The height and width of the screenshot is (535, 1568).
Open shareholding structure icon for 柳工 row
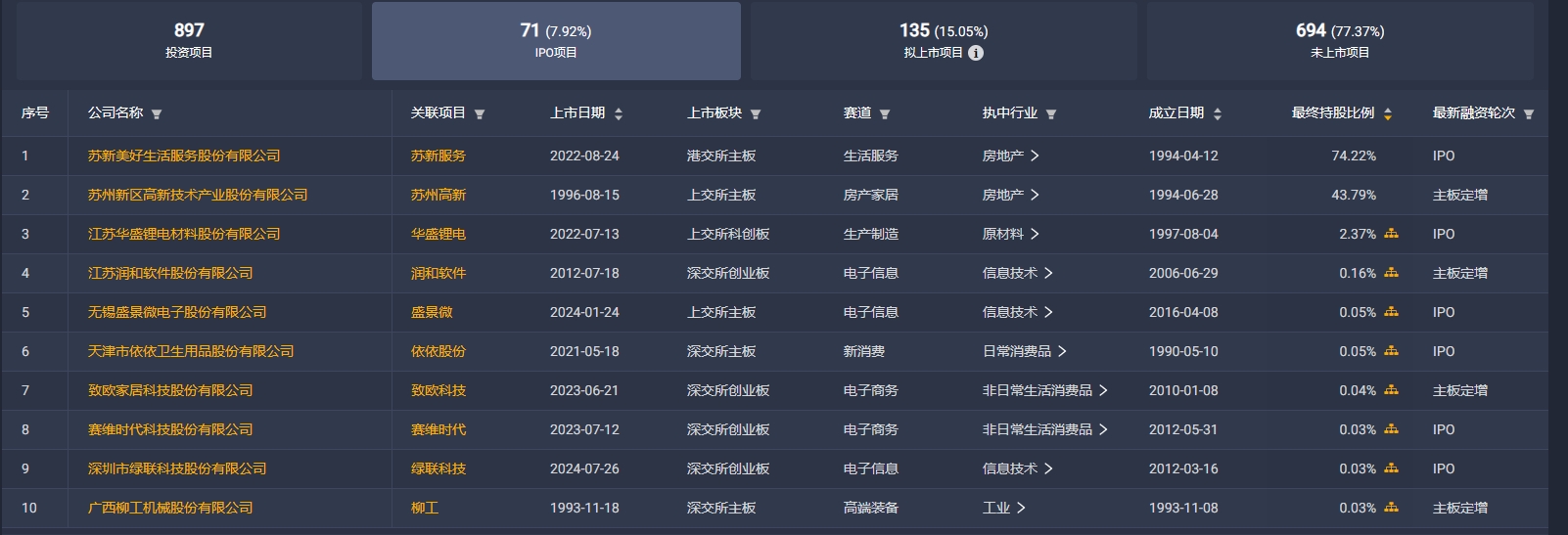click(x=1392, y=508)
